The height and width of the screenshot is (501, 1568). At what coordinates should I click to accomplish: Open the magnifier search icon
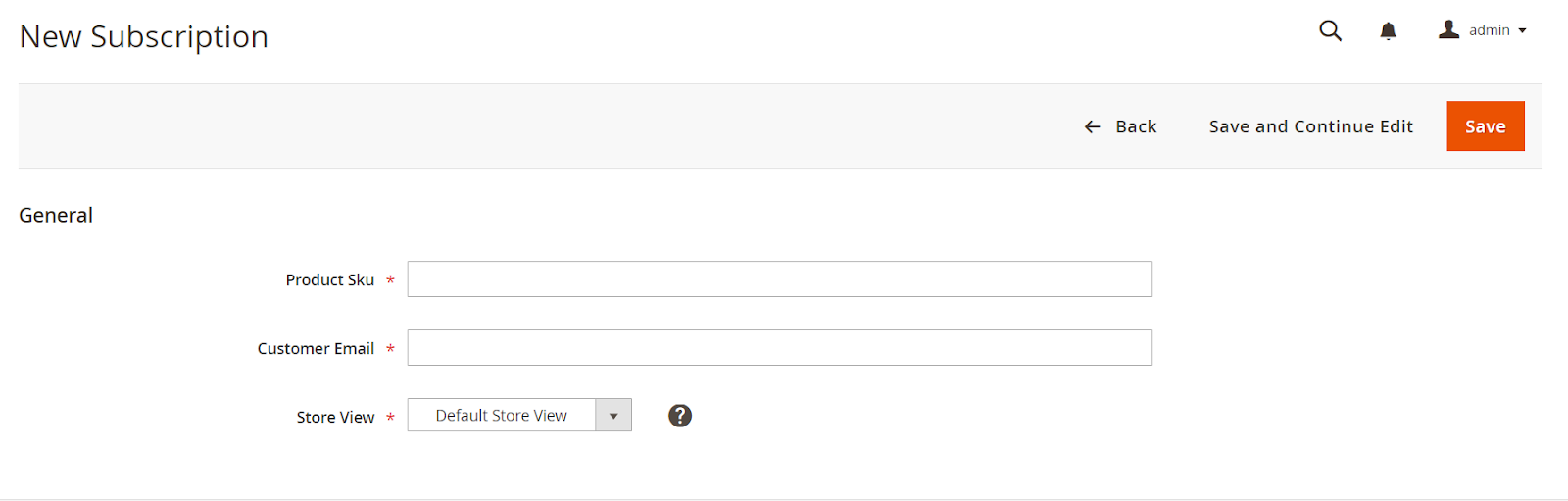1330,30
